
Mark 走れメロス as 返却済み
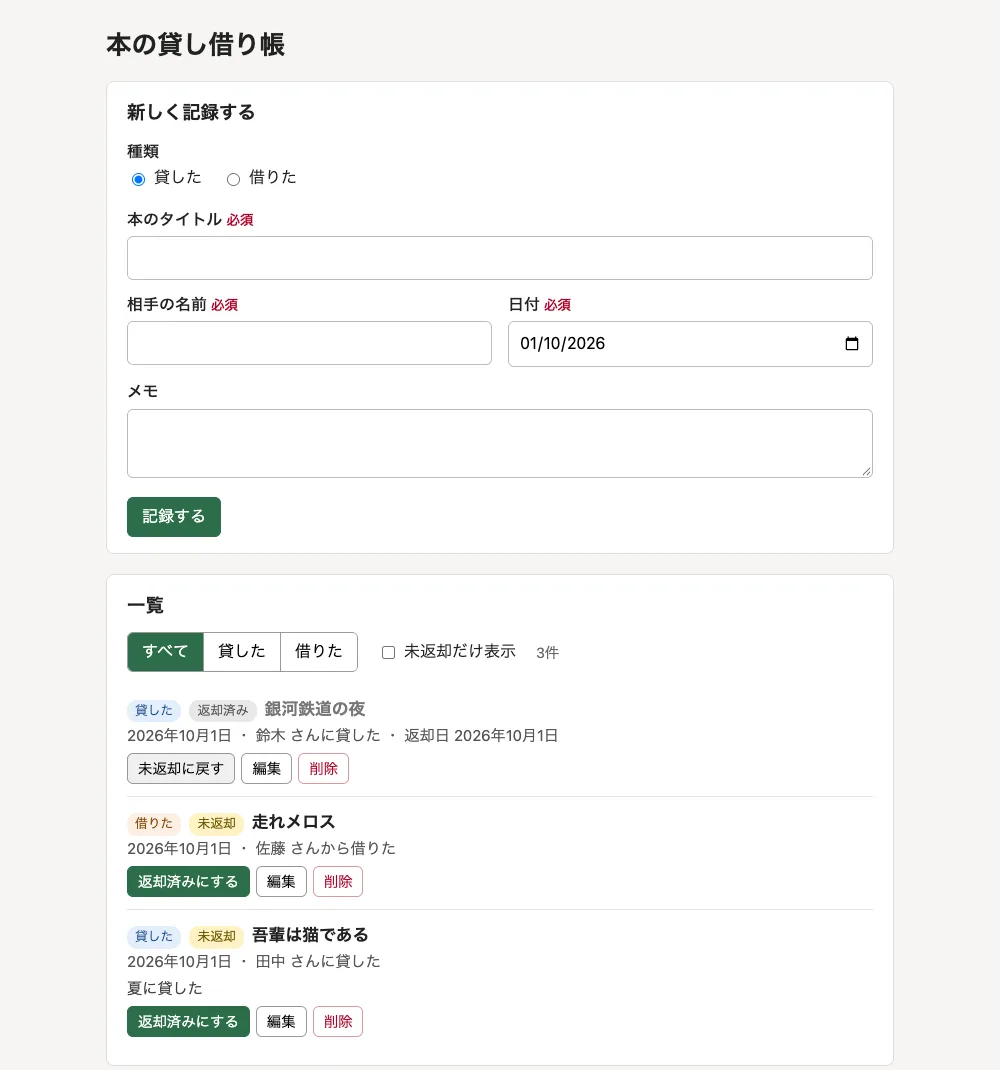(188, 882)
